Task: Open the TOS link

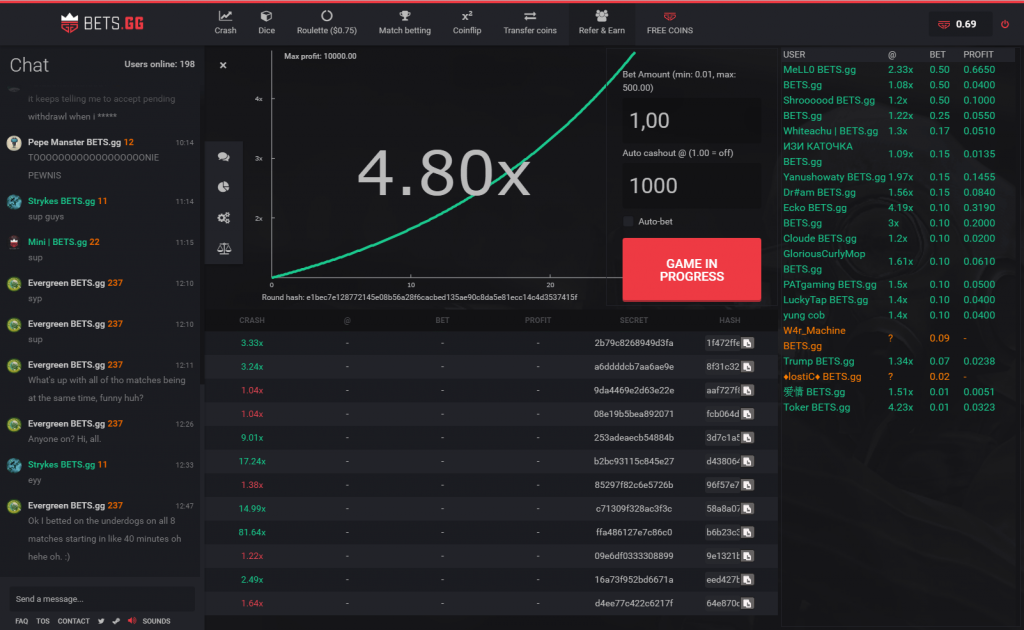Action: click(x=43, y=621)
